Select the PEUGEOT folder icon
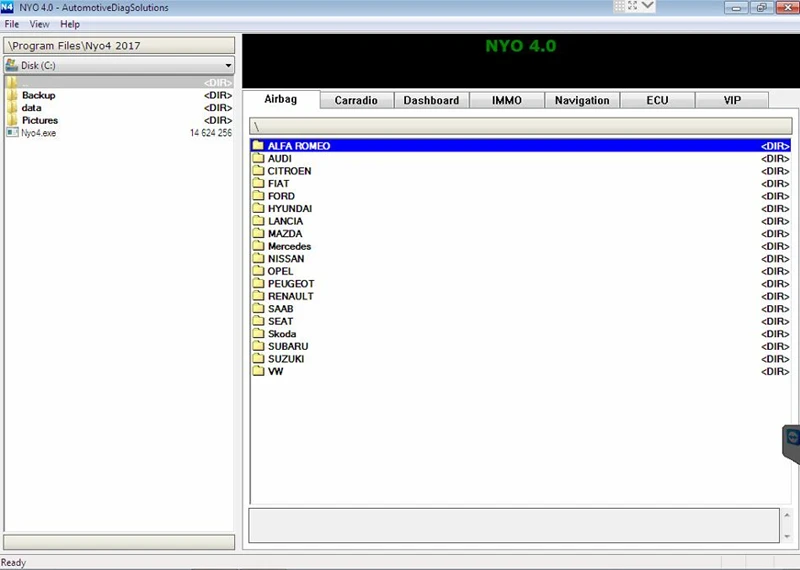 tap(258, 283)
